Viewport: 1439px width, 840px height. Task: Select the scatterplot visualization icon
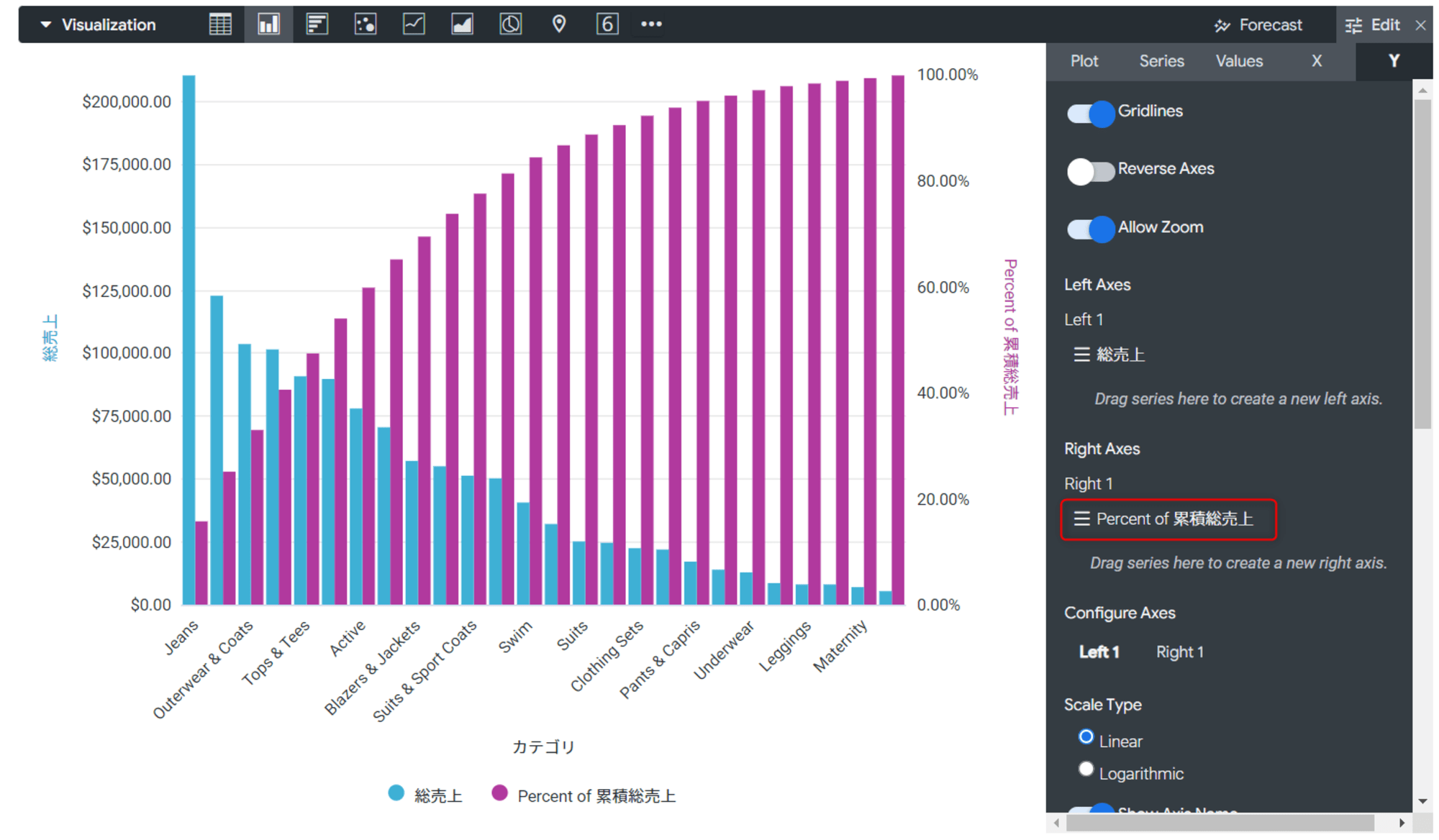(x=366, y=24)
